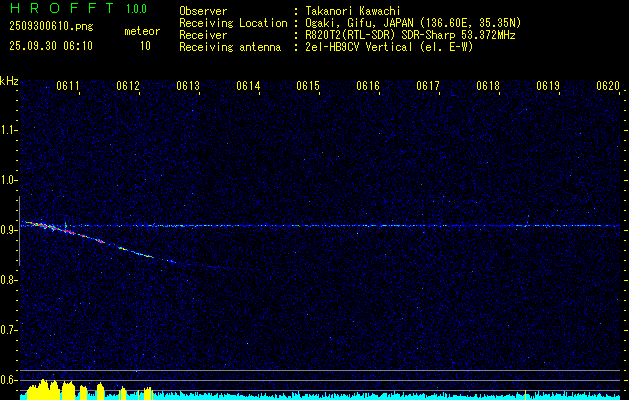The height and width of the screenshot is (400, 629).
Task: Click the 0.7 kHz frequency label
Action: tap(9, 329)
